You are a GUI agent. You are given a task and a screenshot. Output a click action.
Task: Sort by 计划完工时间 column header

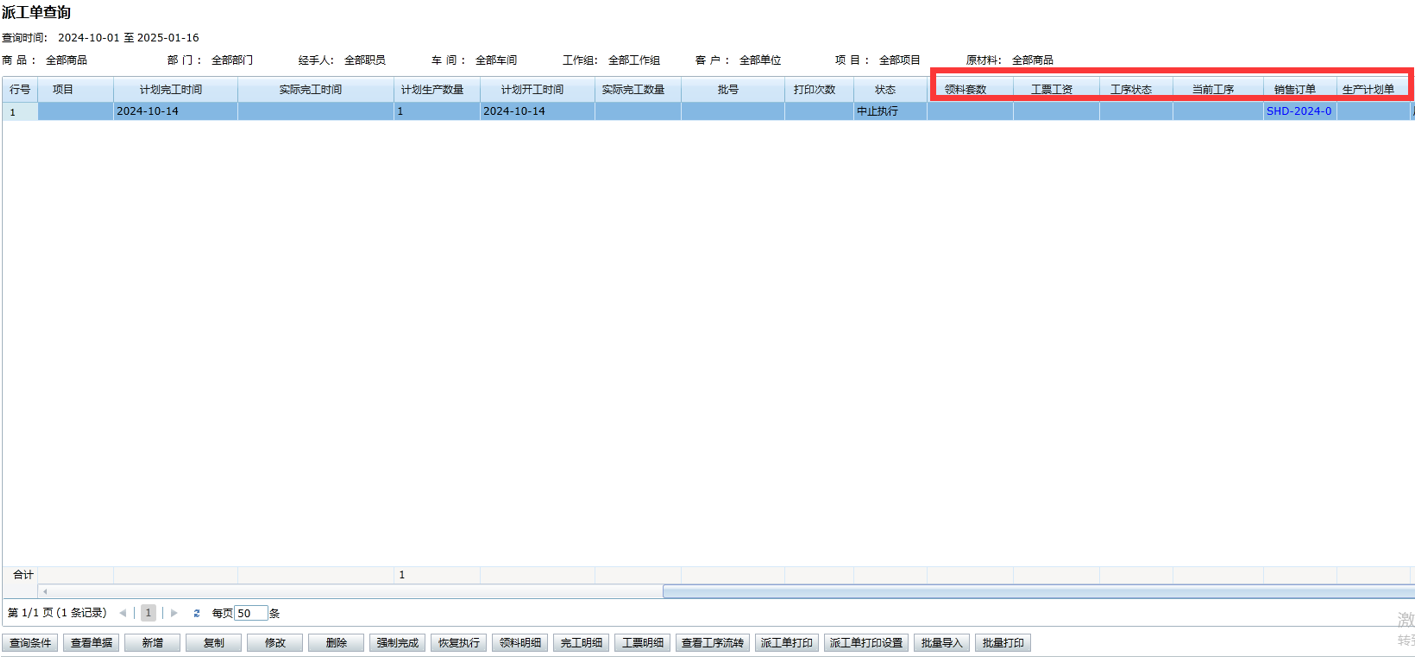point(175,90)
